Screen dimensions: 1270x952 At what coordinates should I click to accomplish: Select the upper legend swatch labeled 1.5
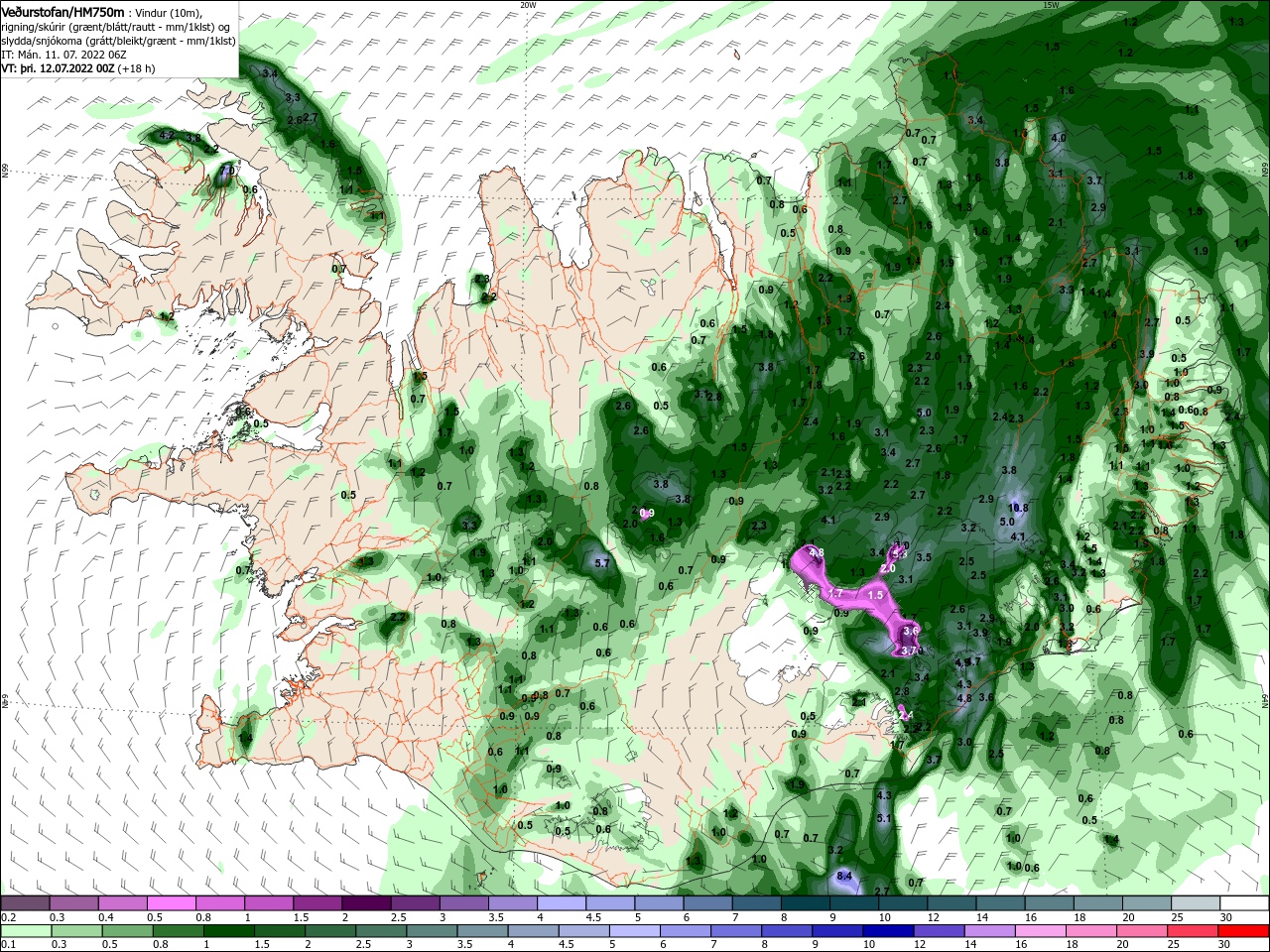pyautogui.click(x=317, y=903)
